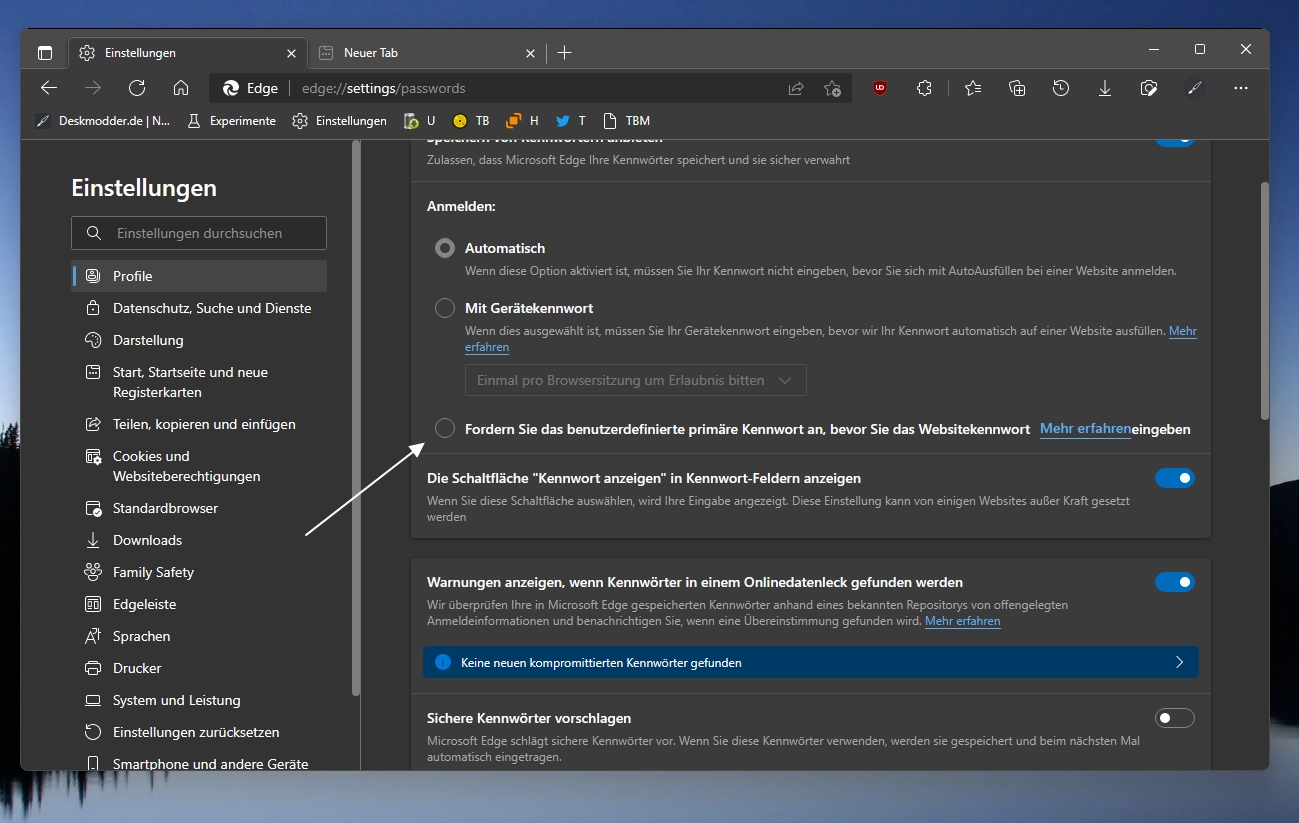This screenshot has width=1299, height=823.
Task: Open the Einmal pro Browsersitzung dropdown
Action: pyautogui.click(x=636, y=380)
